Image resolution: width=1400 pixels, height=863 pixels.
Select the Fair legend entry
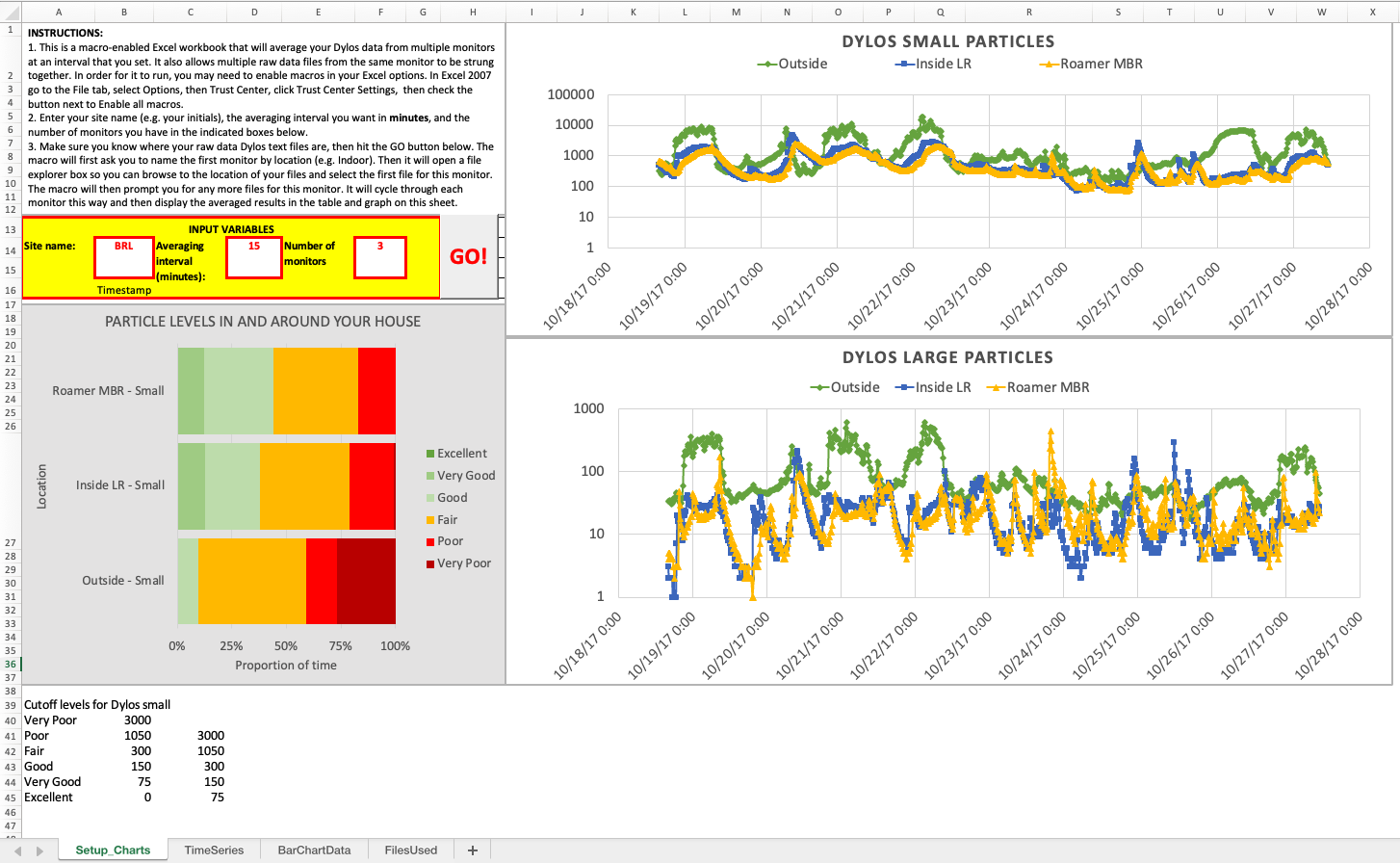click(x=442, y=520)
